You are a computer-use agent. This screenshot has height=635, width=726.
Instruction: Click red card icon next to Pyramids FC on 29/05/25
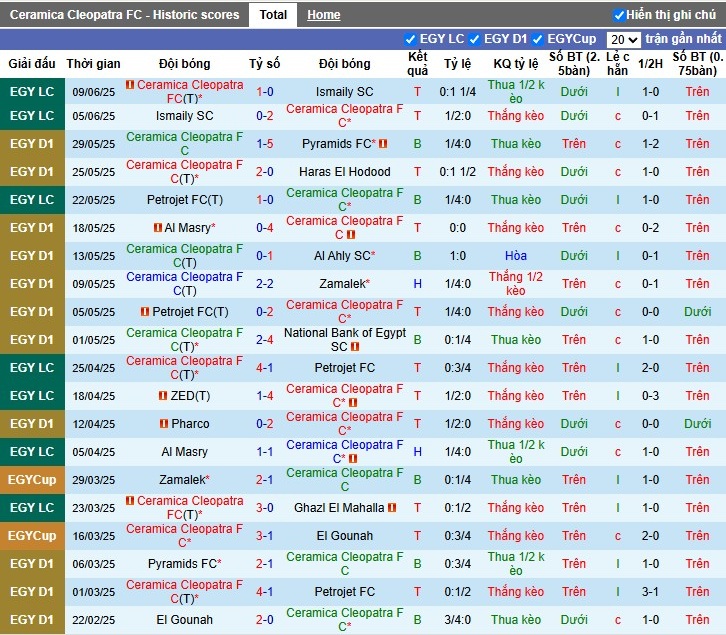coord(383,144)
